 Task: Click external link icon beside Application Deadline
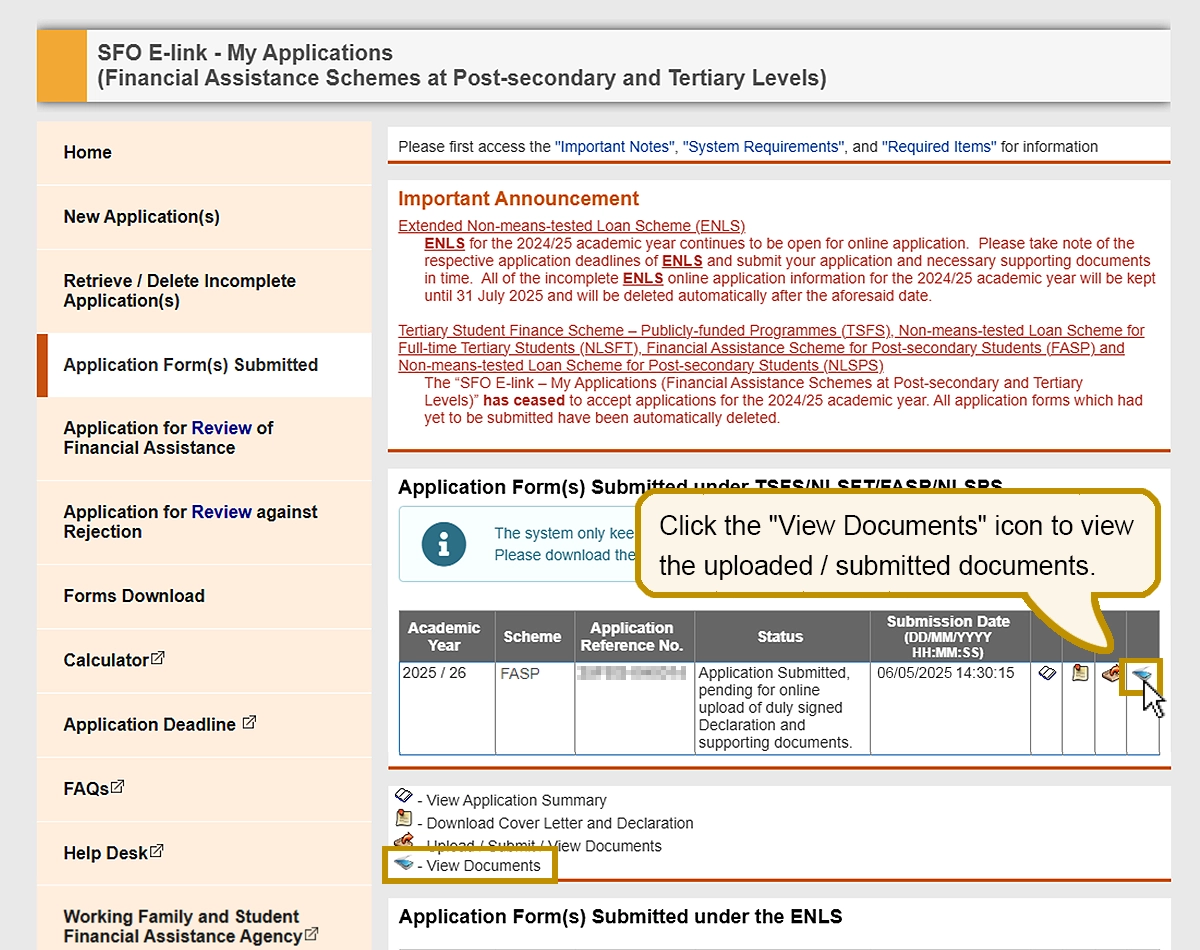[249, 722]
